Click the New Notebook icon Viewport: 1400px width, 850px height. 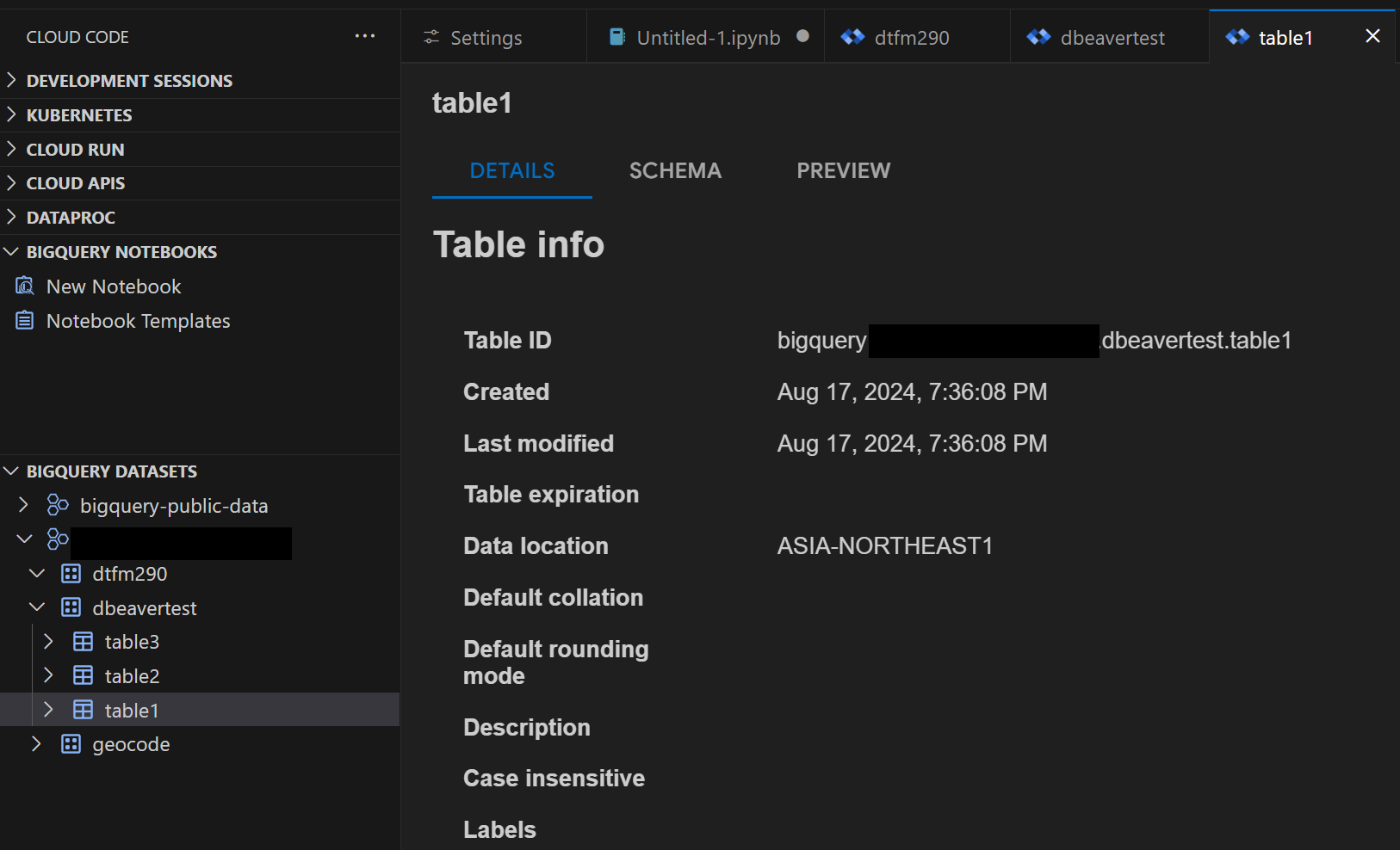coord(25,287)
